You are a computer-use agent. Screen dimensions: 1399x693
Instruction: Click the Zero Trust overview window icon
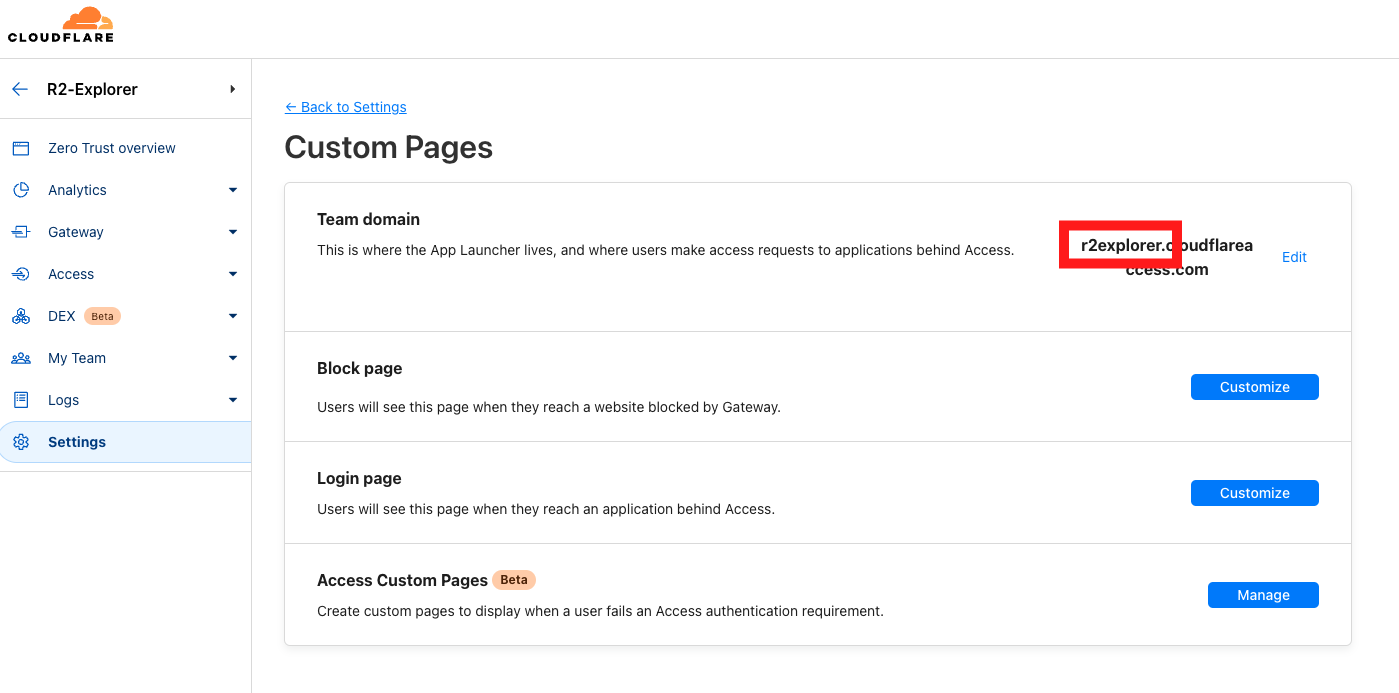[21, 148]
